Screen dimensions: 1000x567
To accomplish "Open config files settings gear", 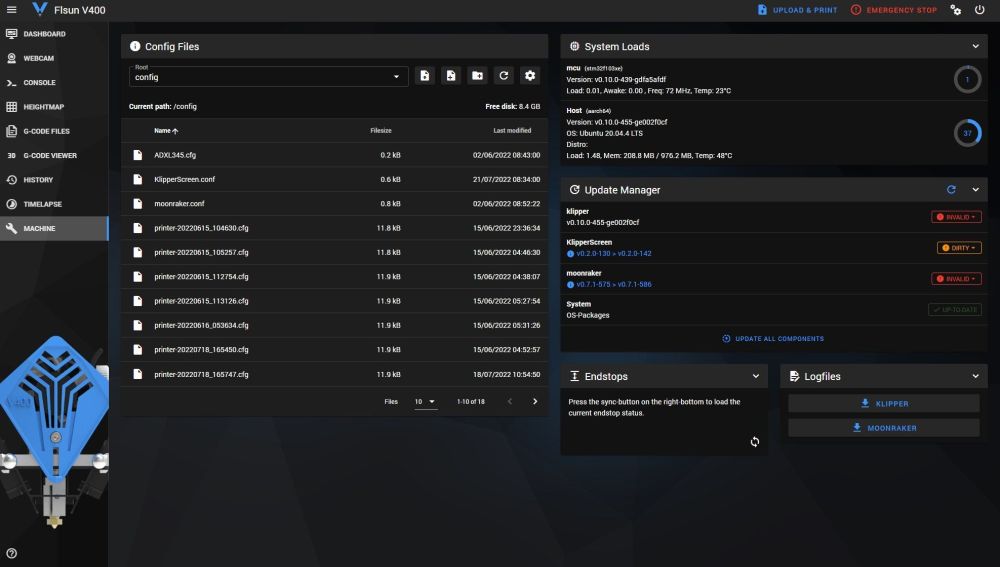I will coord(530,75).
